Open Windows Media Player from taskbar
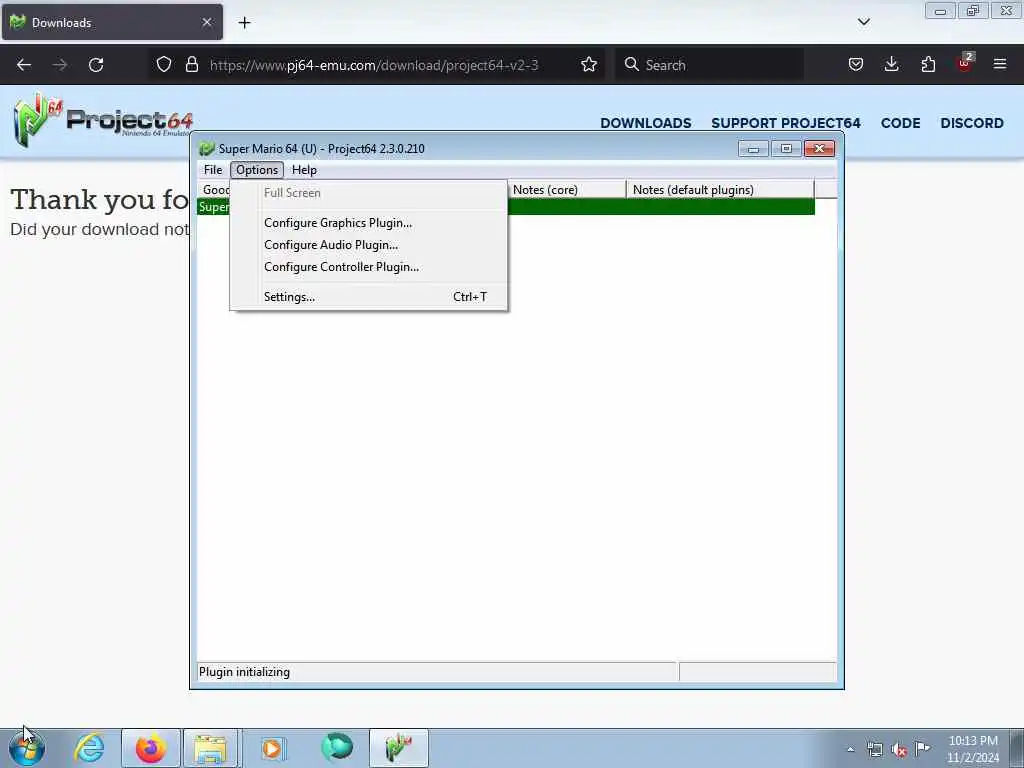The height and width of the screenshot is (768, 1024). pos(273,748)
